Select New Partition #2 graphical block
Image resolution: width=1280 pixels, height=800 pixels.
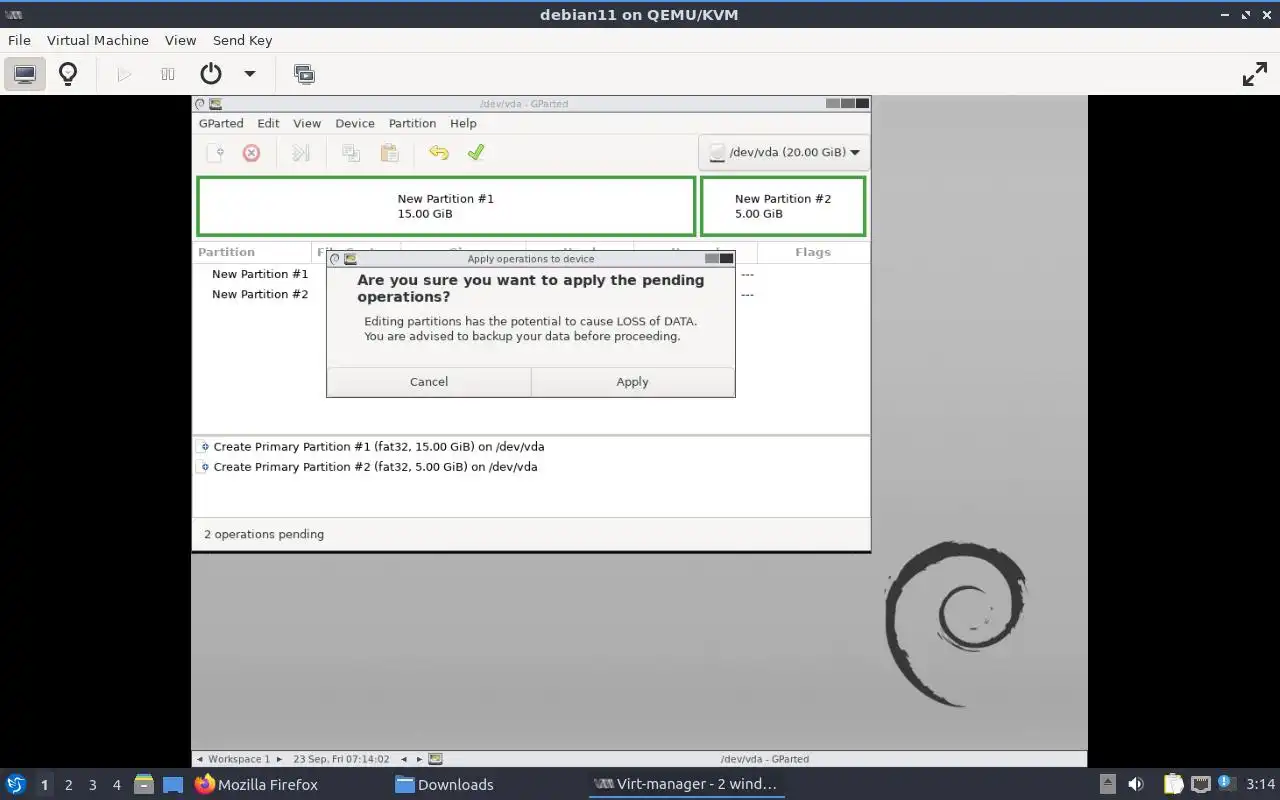coord(783,206)
